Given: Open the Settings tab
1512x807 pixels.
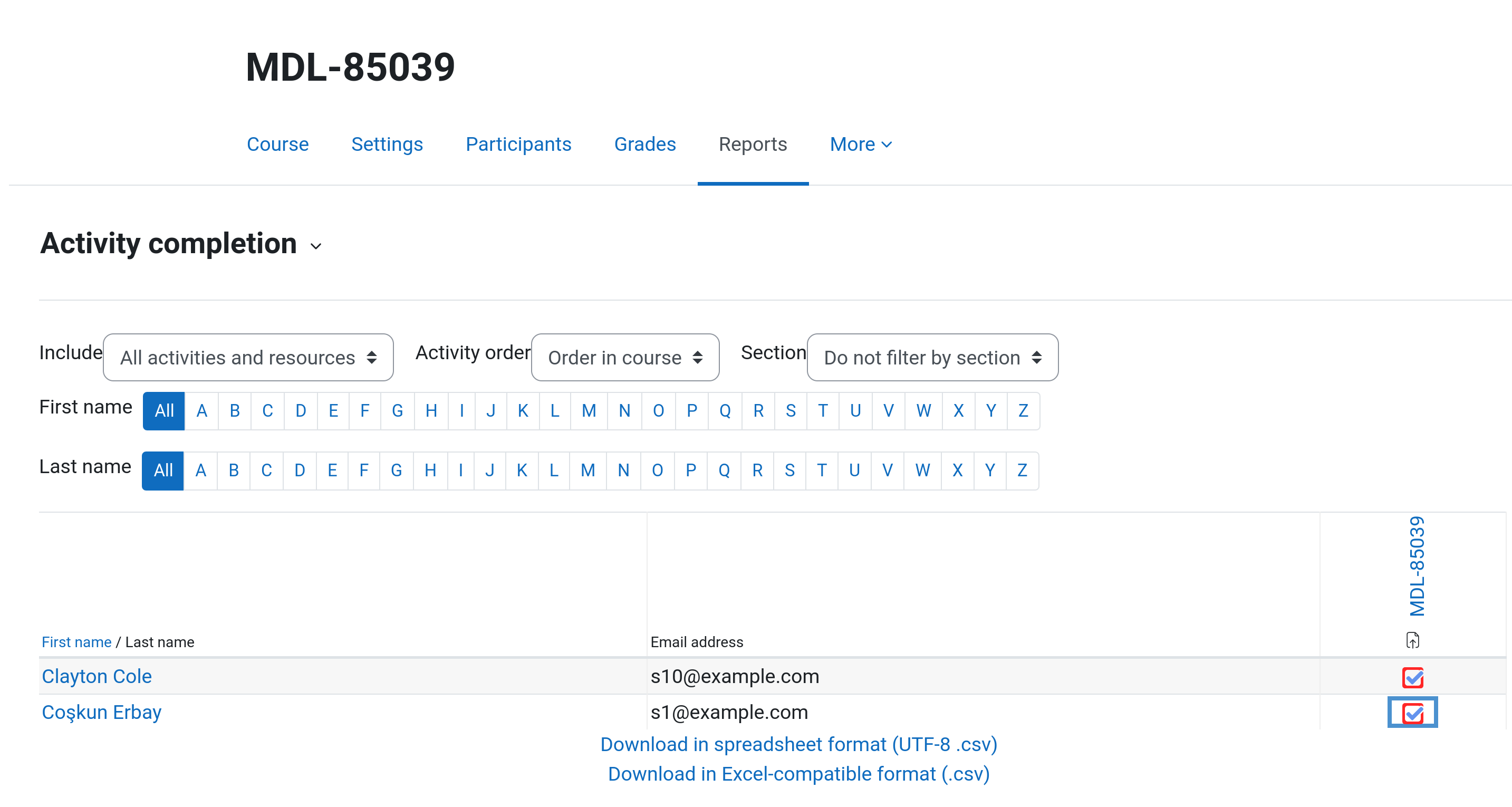Looking at the screenshot, I should click(387, 145).
